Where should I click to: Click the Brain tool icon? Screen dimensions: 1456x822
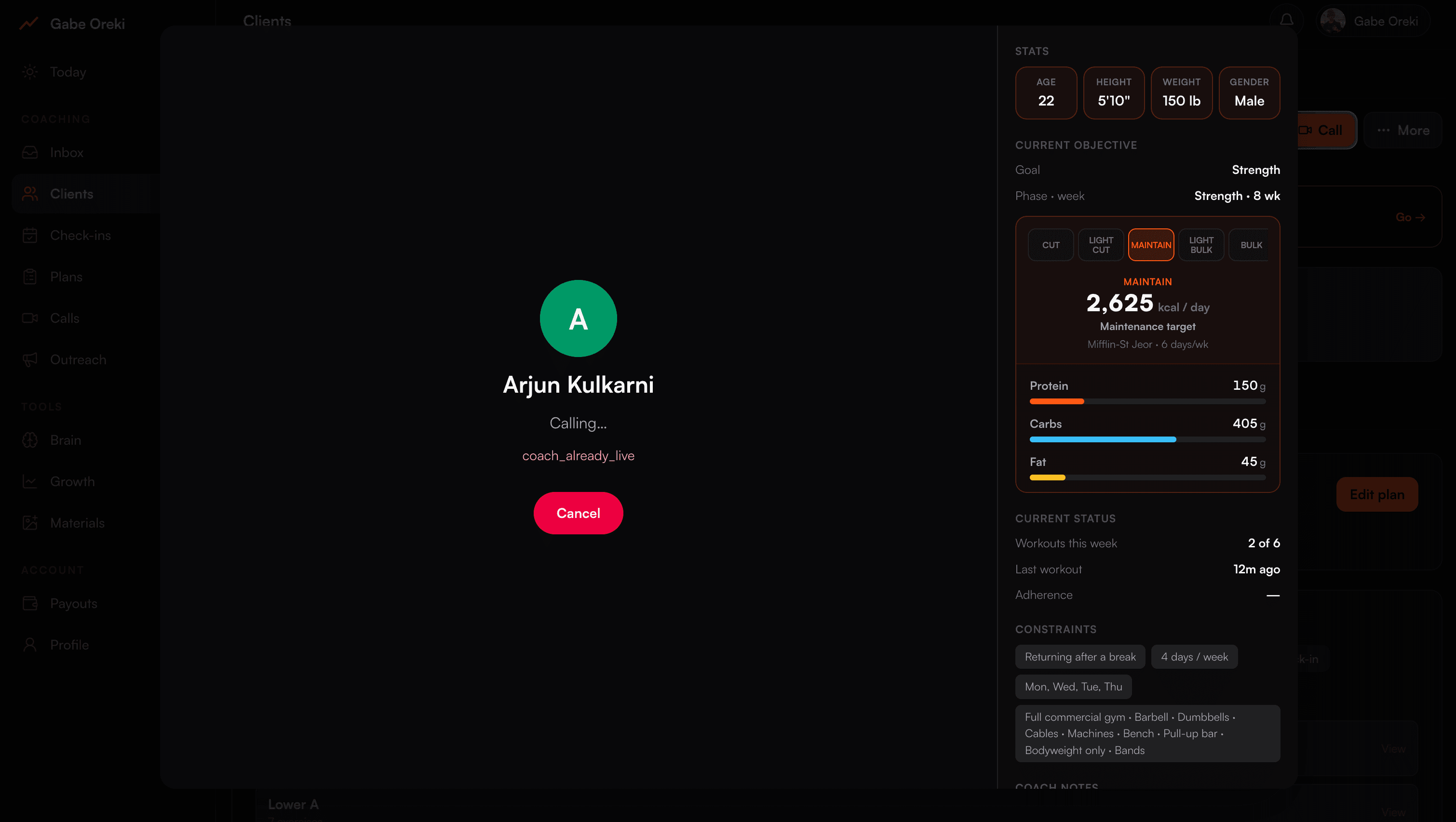30,440
